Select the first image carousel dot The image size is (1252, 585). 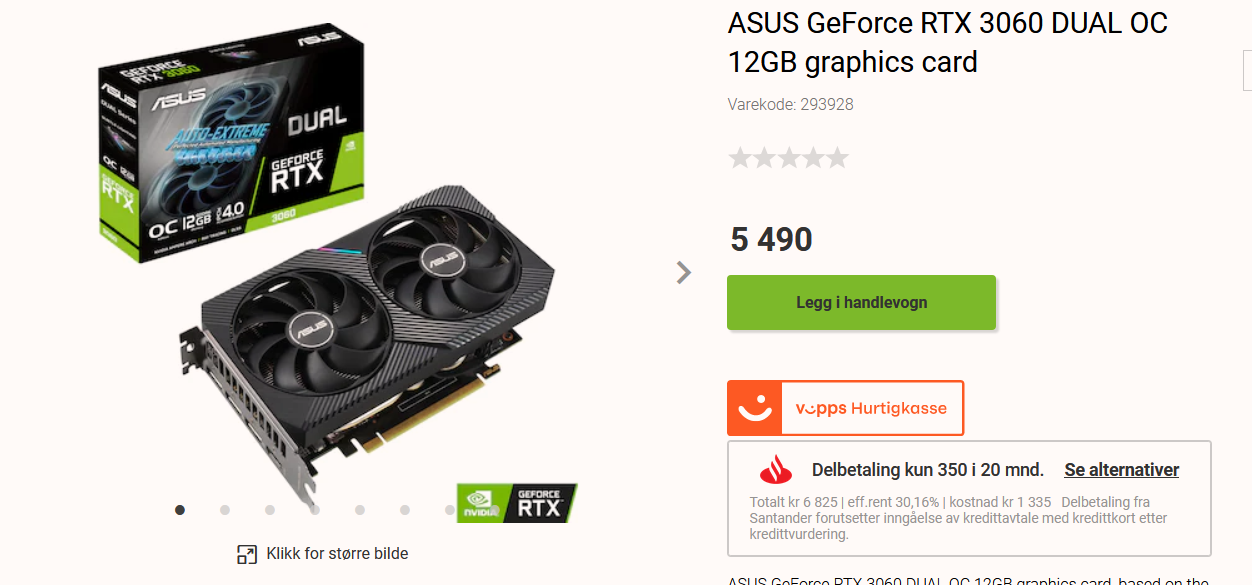click(180, 510)
